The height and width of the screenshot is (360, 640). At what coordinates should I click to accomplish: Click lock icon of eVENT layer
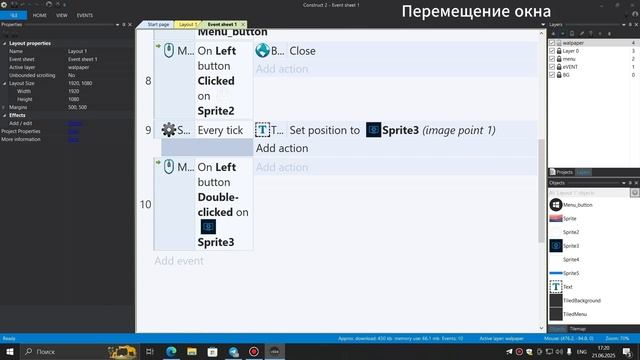point(559,67)
